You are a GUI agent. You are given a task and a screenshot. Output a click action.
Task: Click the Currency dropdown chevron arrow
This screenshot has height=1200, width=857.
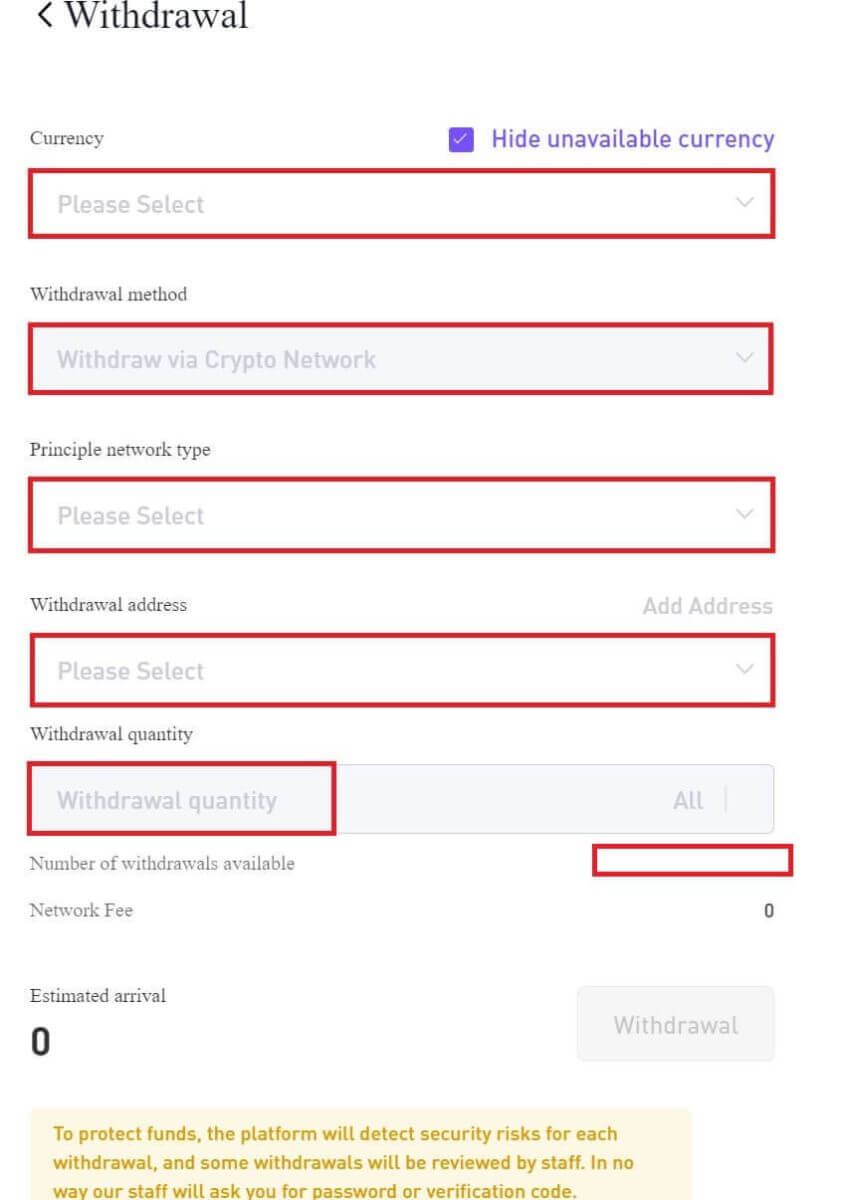click(744, 203)
